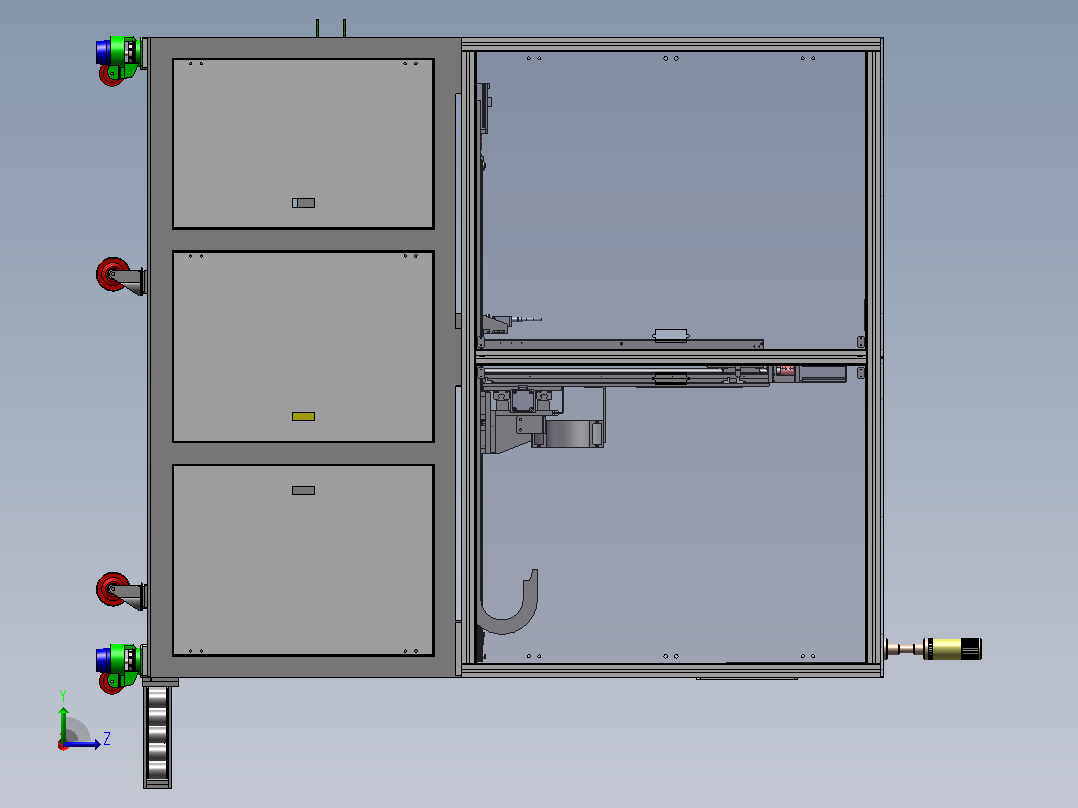Click the yellow label on the middle cabinet panel
Viewport: 1078px width, 808px height.
point(303,416)
